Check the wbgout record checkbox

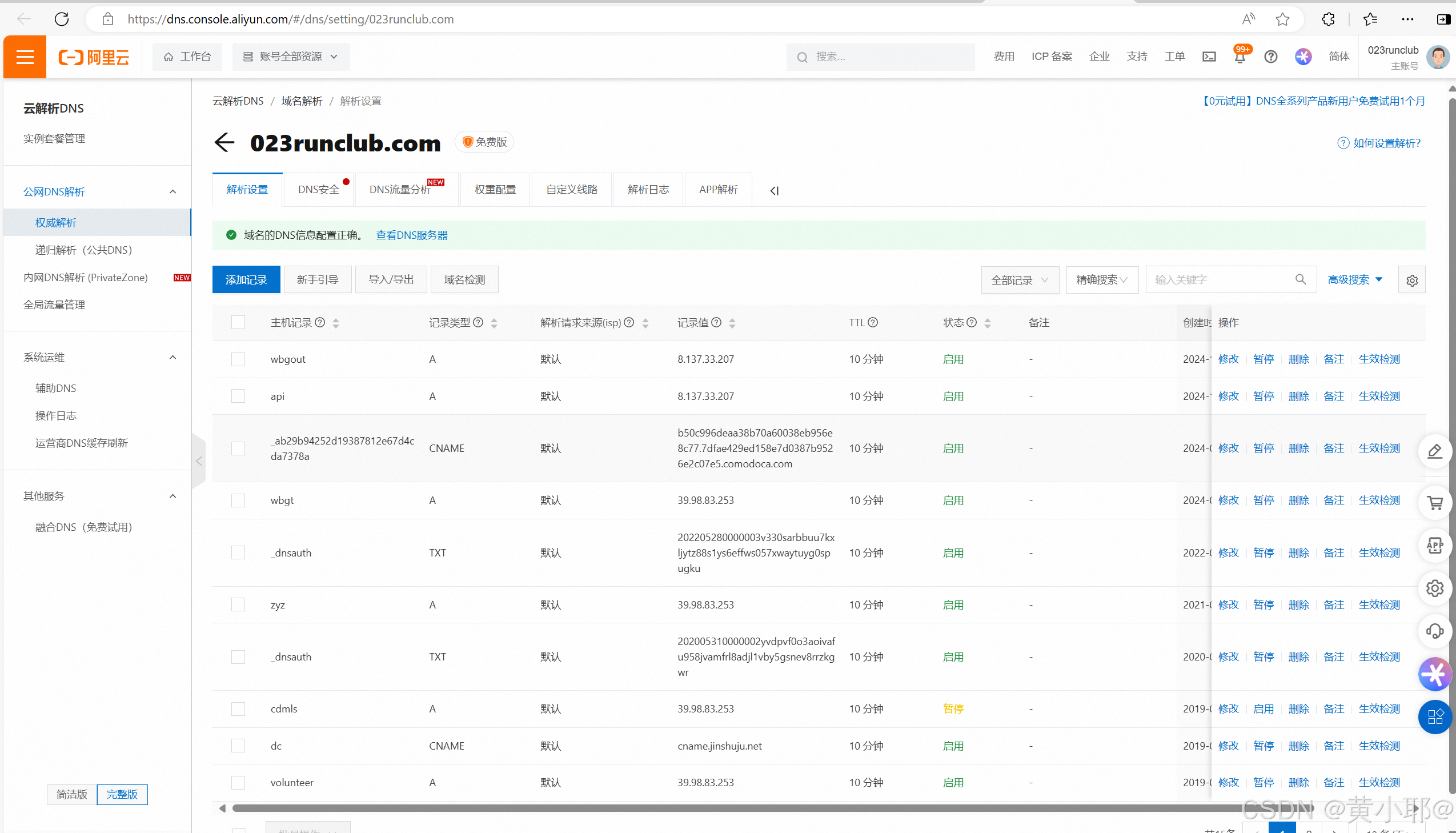pos(238,359)
